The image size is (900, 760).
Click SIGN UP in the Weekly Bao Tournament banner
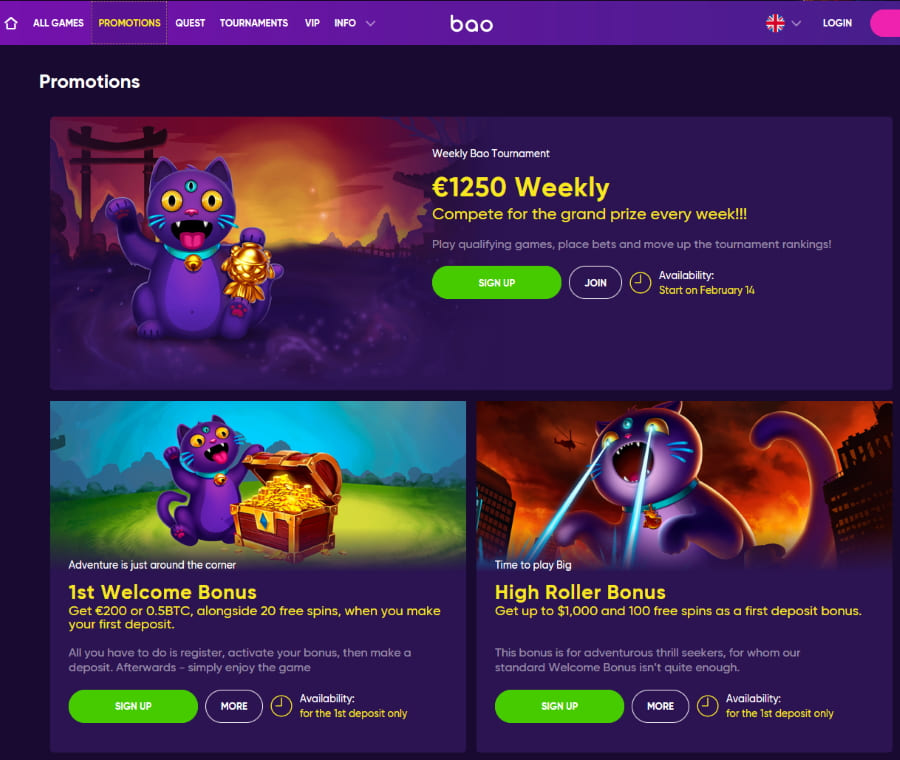coord(496,282)
